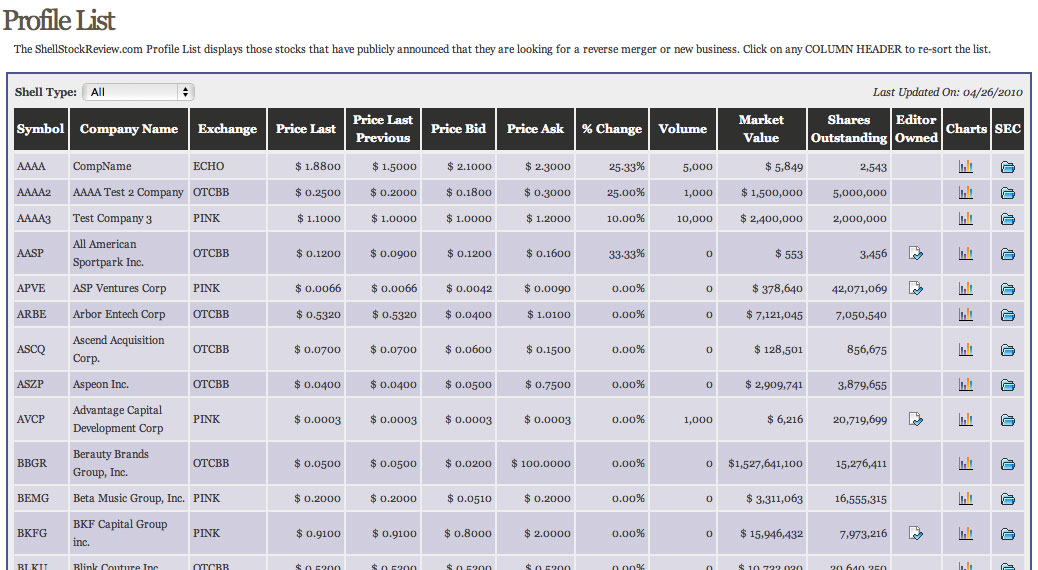View chart for Beta Music Group
This screenshot has height=570, width=1038.
pos(966,498)
